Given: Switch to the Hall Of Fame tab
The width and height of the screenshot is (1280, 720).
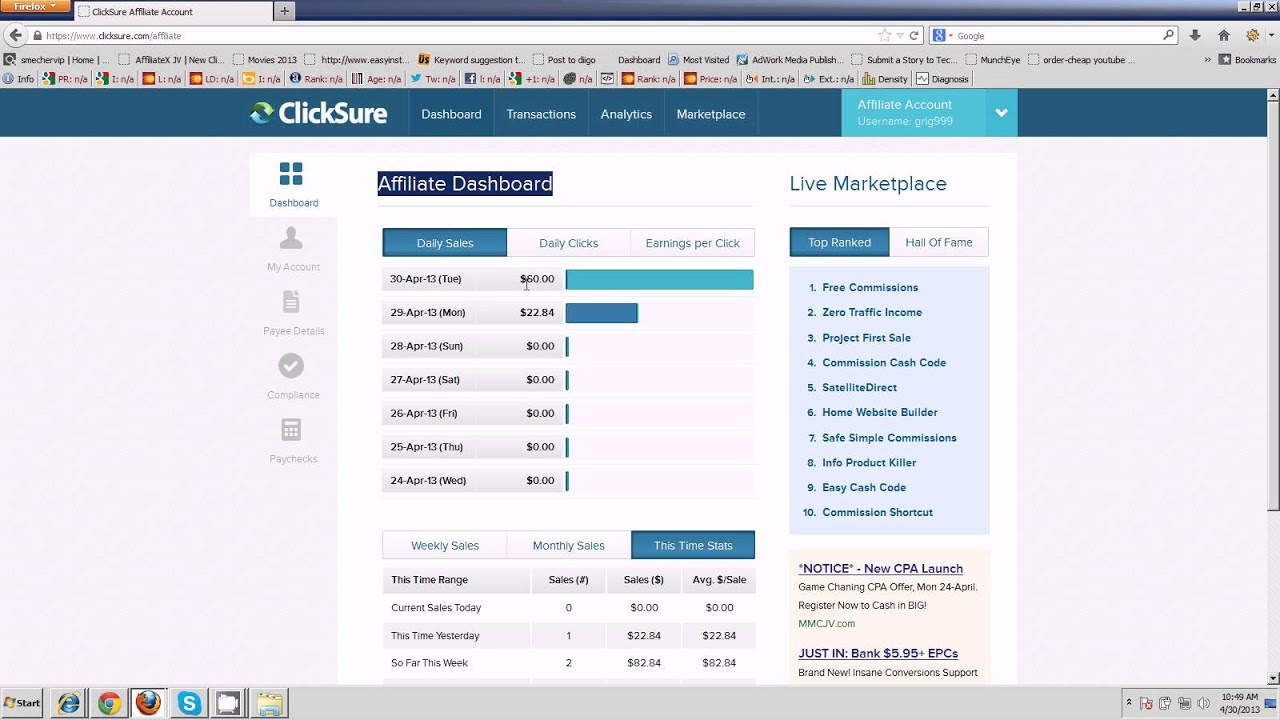Looking at the screenshot, I should 939,242.
